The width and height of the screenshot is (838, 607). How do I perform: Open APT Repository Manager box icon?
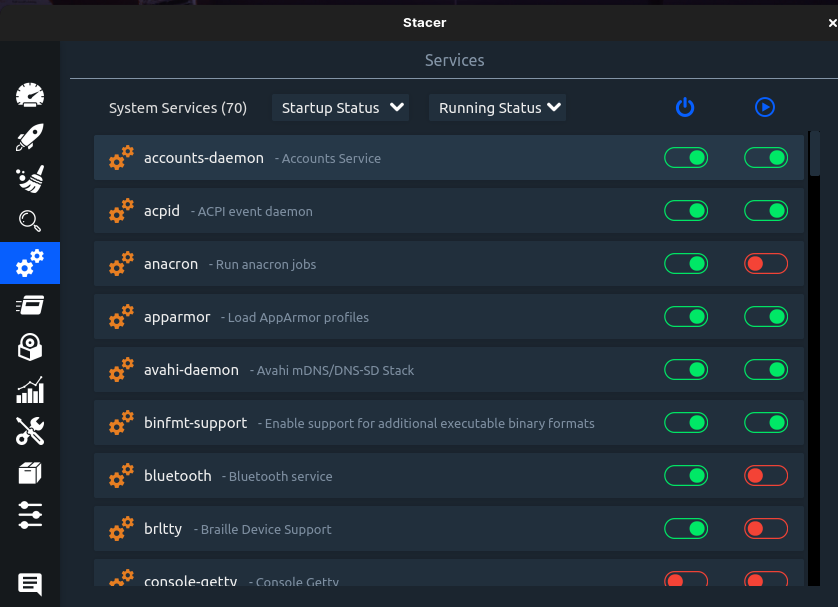pyautogui.click(x=30, y=473)
